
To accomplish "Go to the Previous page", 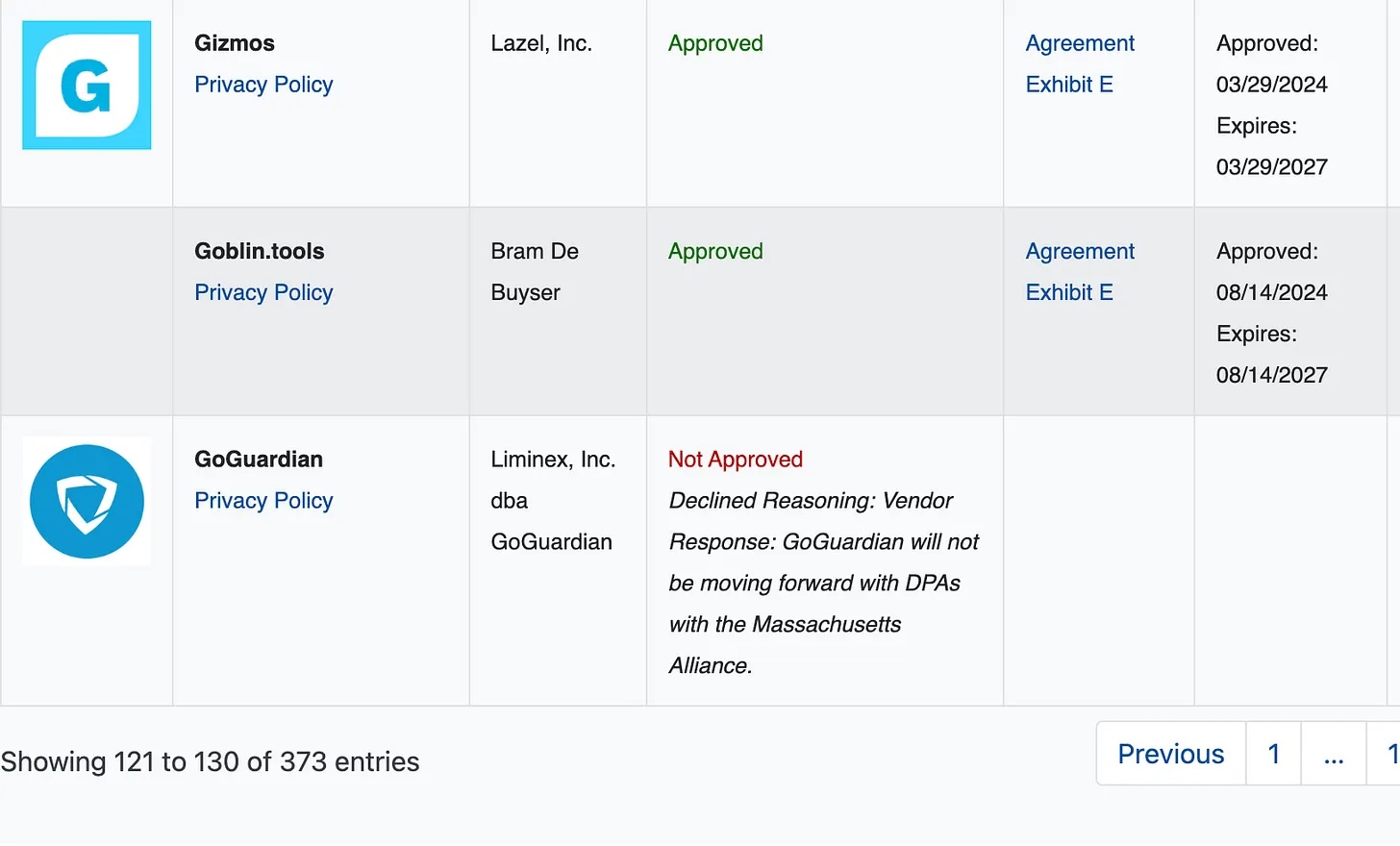I will [x=1171, y=754].
